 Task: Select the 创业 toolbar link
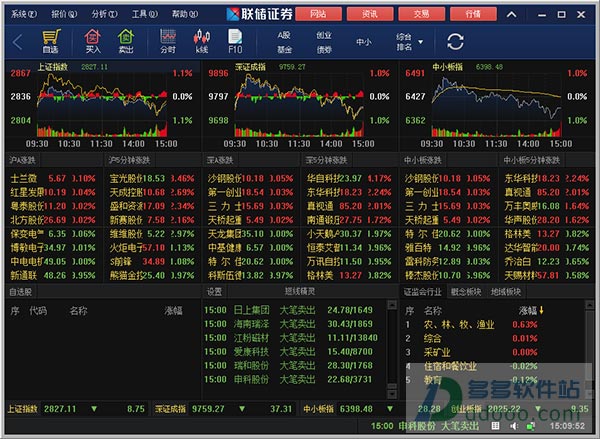pyautogui.click(x=324, y=35)
